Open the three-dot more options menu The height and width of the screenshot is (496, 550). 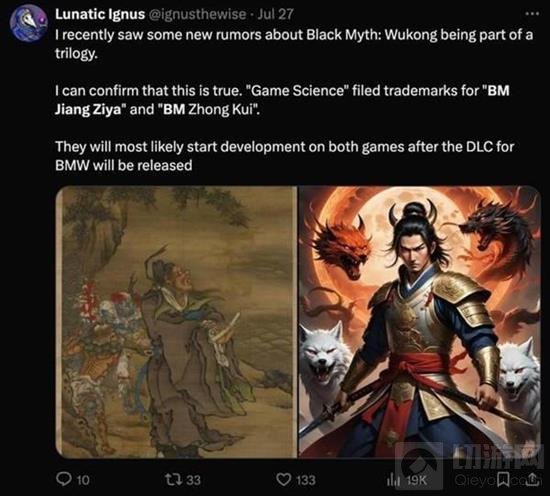point(532,14)
